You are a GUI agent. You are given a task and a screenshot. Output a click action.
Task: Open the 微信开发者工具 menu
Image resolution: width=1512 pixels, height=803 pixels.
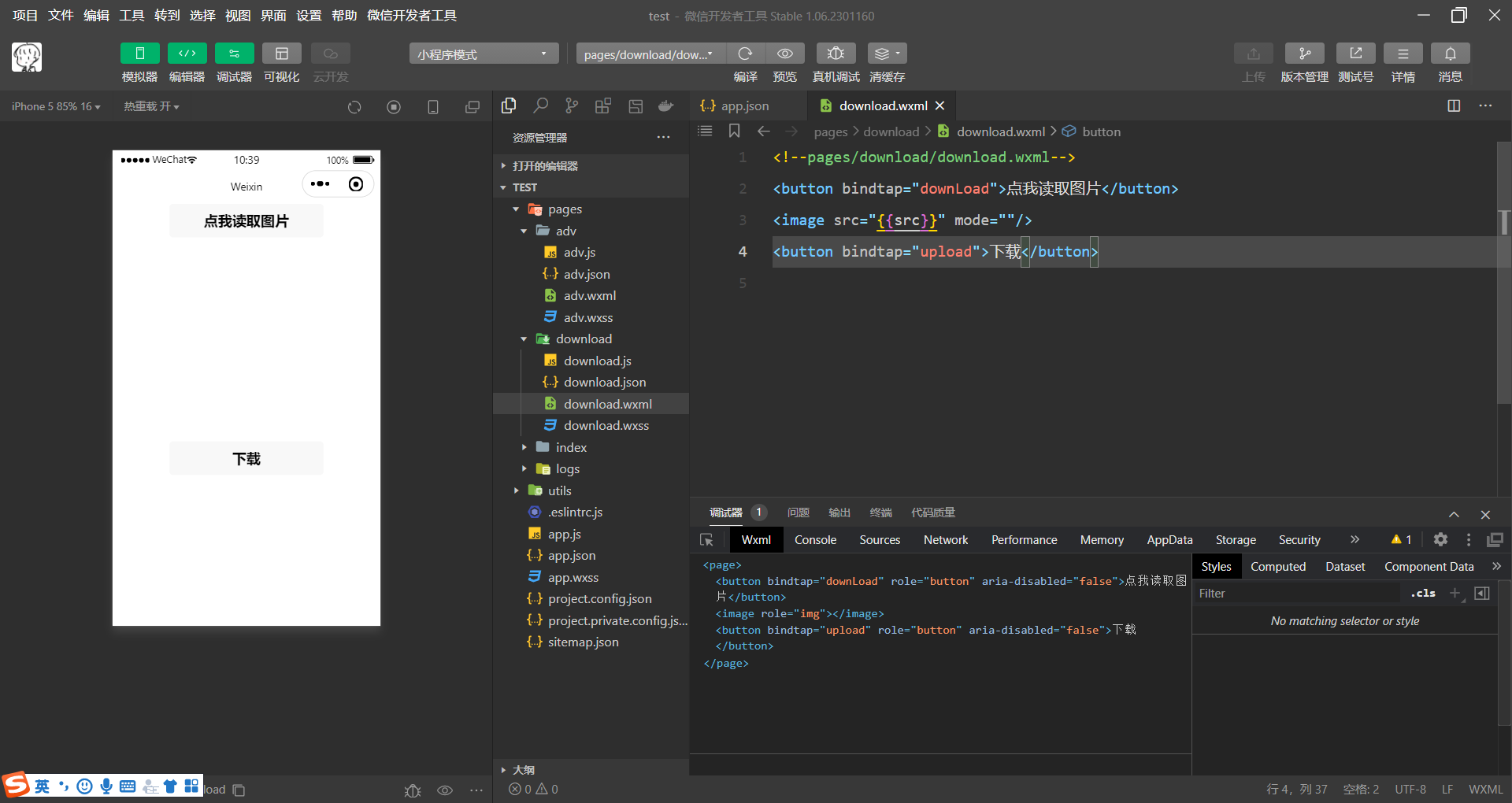(411, 16)
